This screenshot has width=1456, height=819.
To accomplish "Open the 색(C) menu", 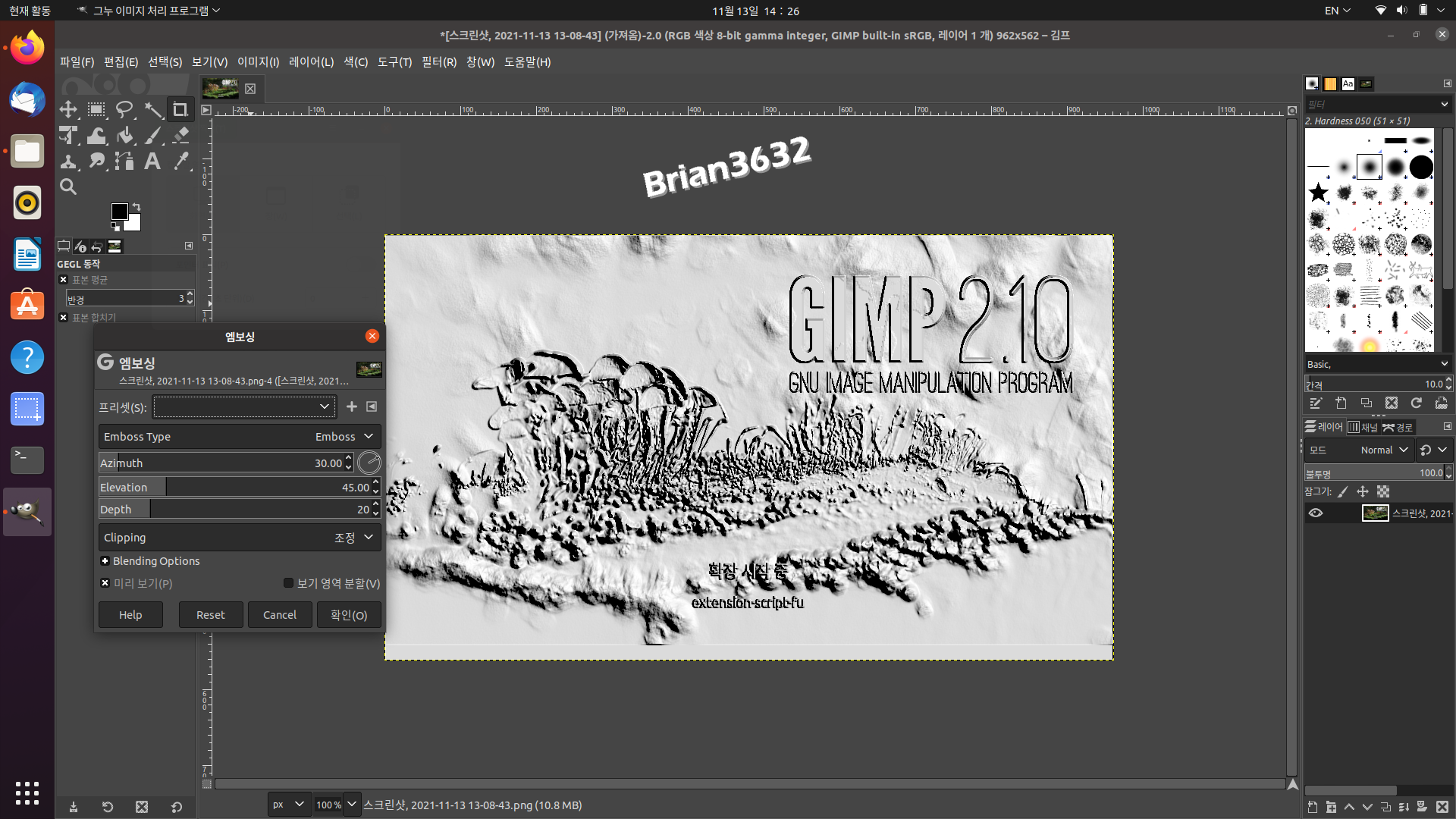I will [x=356, y=62].
